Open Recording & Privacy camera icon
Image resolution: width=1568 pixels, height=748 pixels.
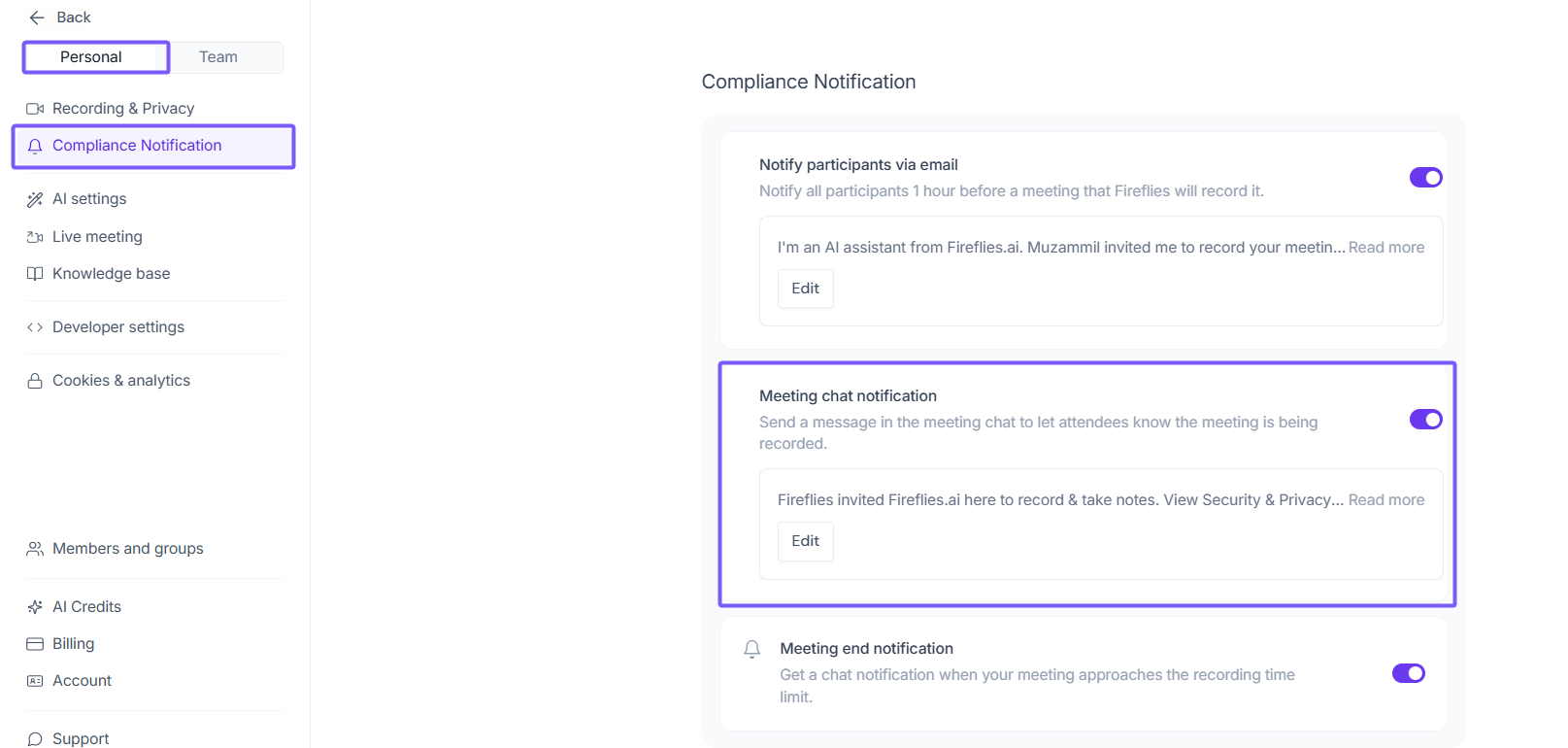(x=35, y=109)
